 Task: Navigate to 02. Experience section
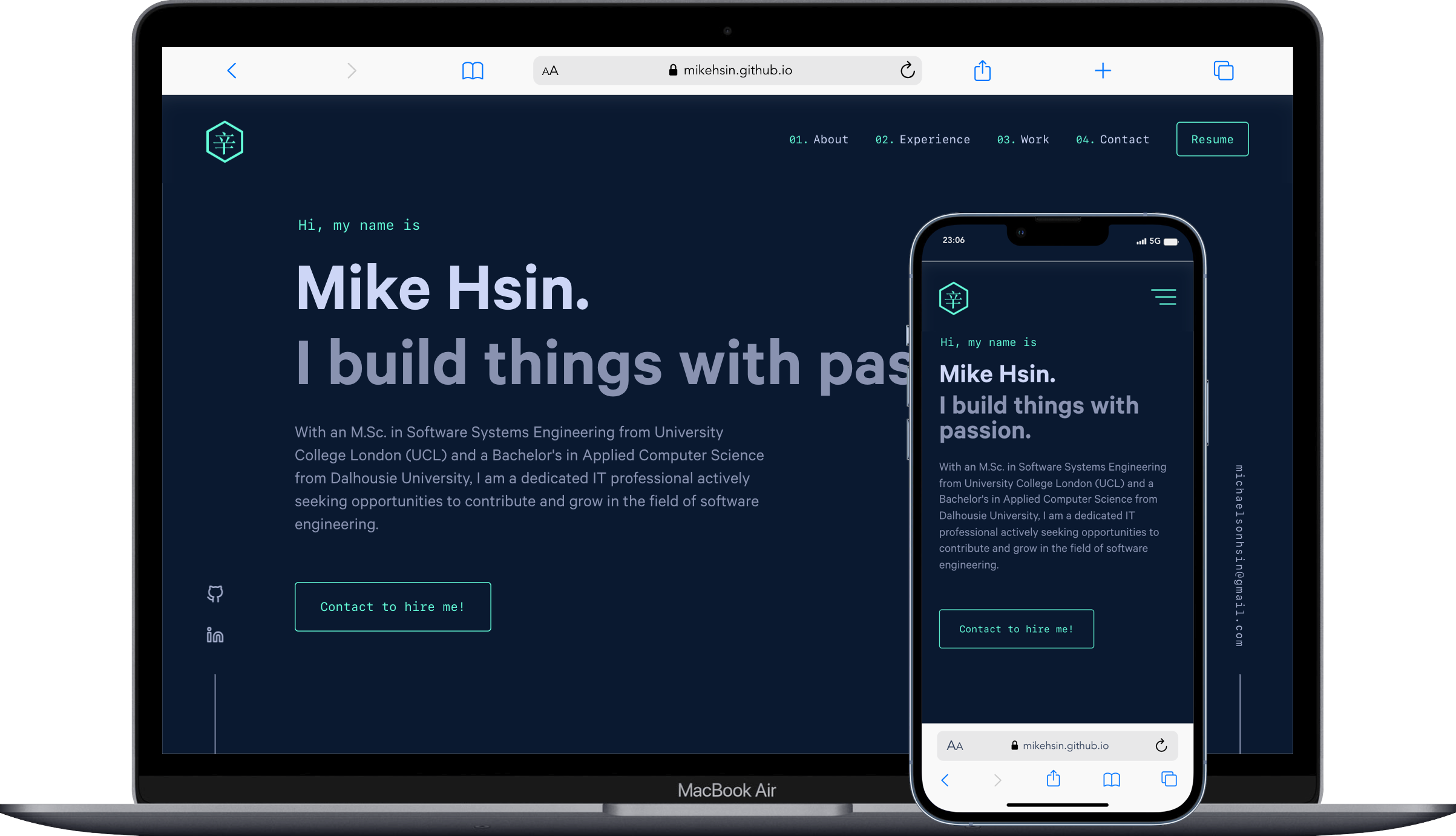click(922, 140)
